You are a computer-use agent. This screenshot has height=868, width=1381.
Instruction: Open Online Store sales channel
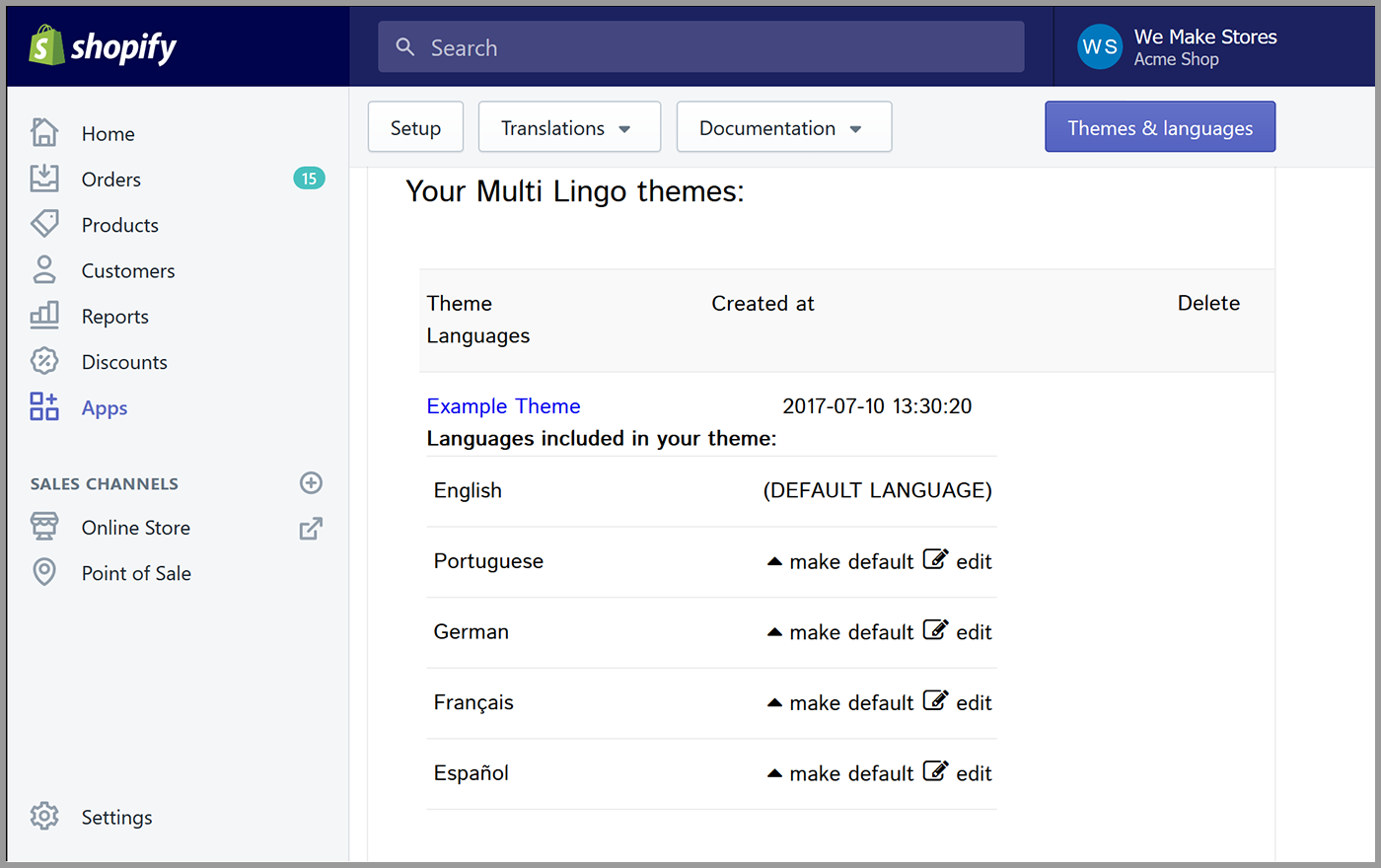[136, 528]
